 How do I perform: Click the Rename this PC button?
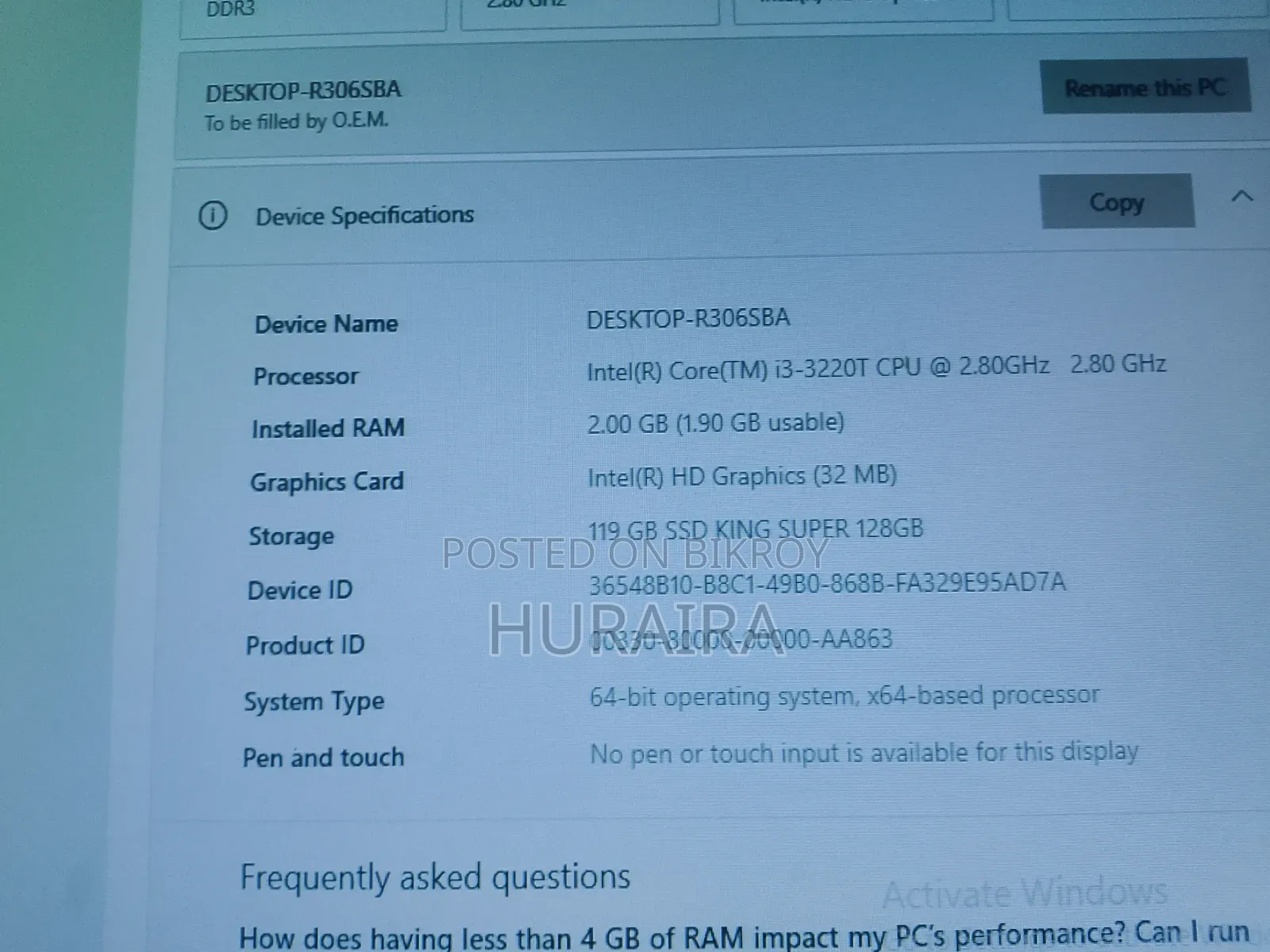coord(1145,86)
